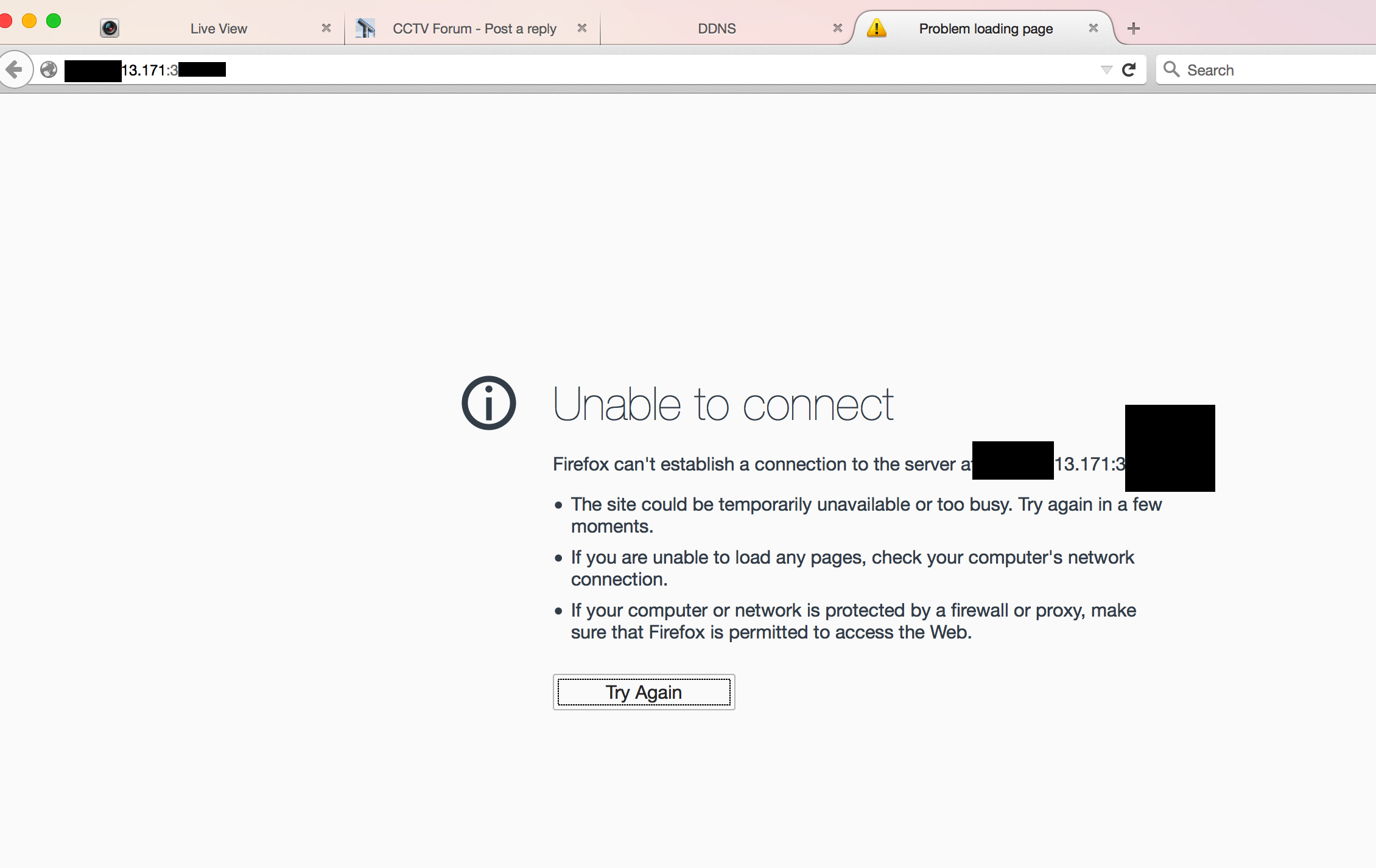Image resolution: width=1376 pixels, height=868 pixels.
Task: Open the address bar history dropdown
Action: click(1106, 70)
